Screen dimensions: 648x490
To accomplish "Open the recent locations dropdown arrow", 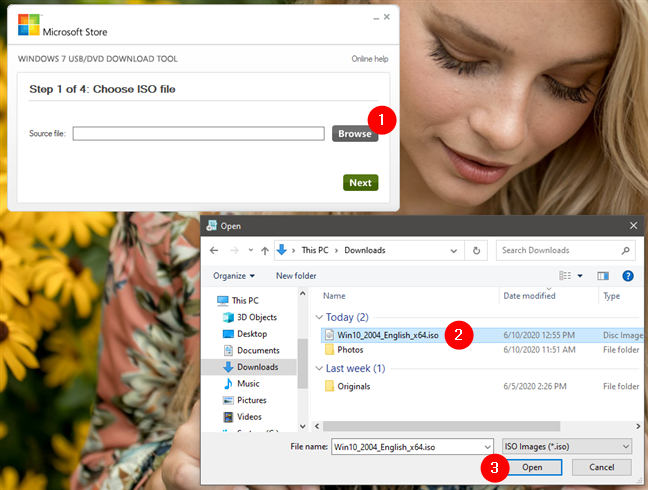I will (250, 250).
